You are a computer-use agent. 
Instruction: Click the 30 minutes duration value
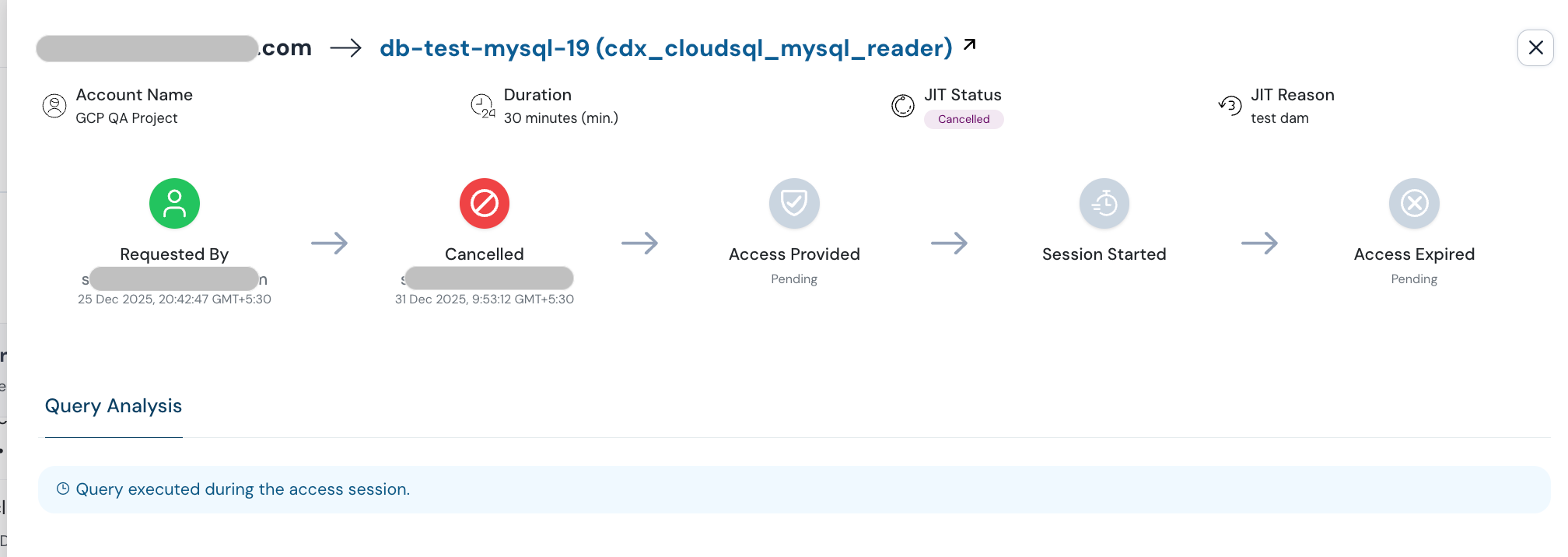point(561,118)
